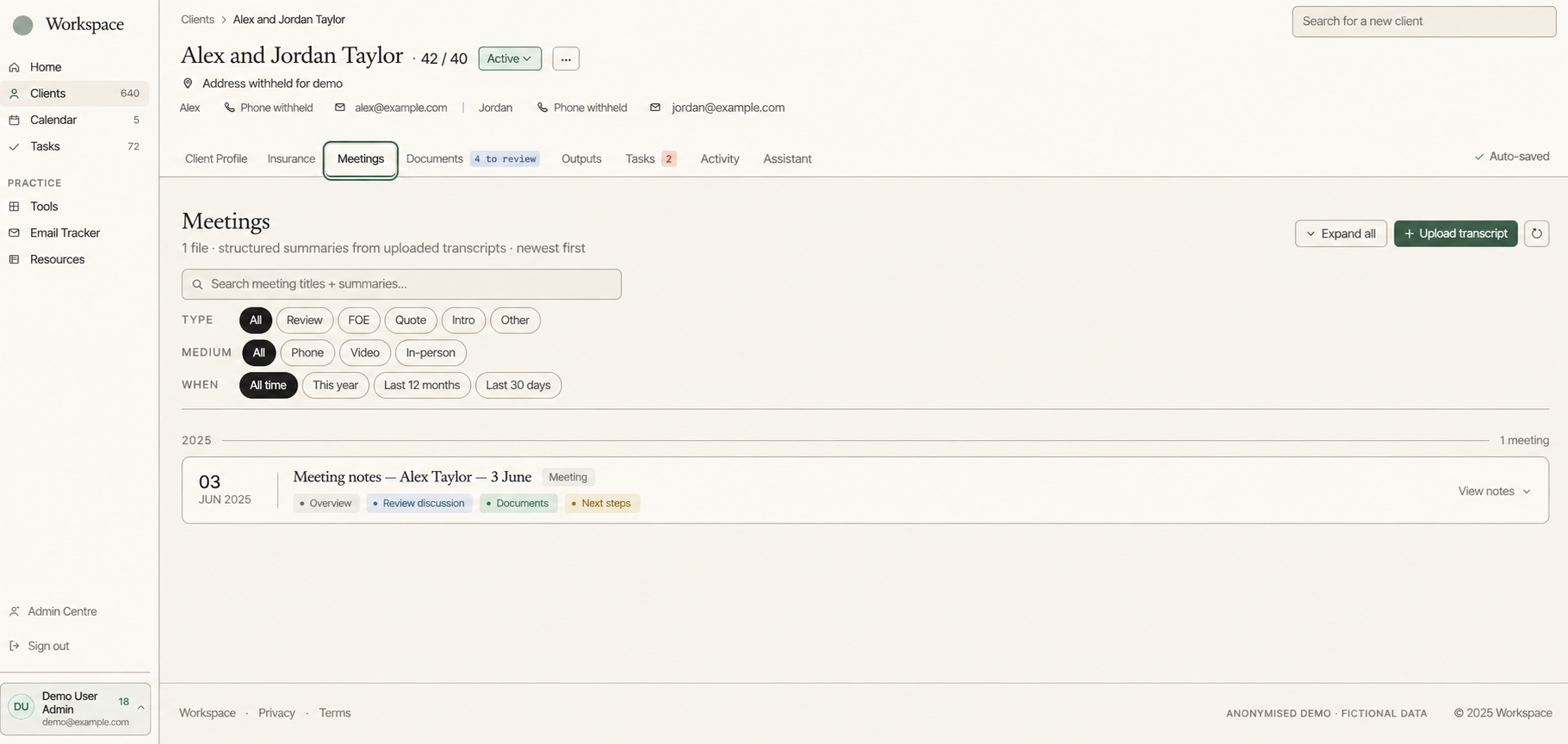The width and height of the screenshot is (1568, 744).
Task: Open the three-dots more options menu
Action: (566, 59)
